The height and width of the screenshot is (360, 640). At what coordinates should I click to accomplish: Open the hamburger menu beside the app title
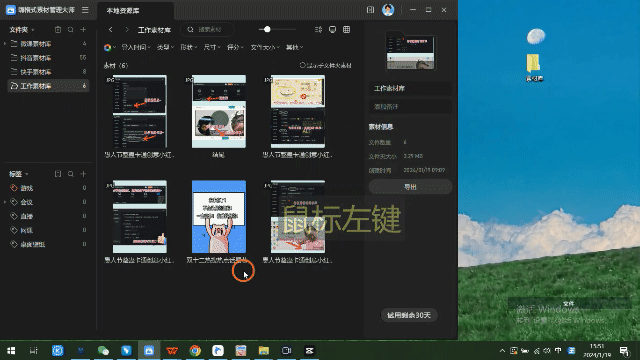85,10
